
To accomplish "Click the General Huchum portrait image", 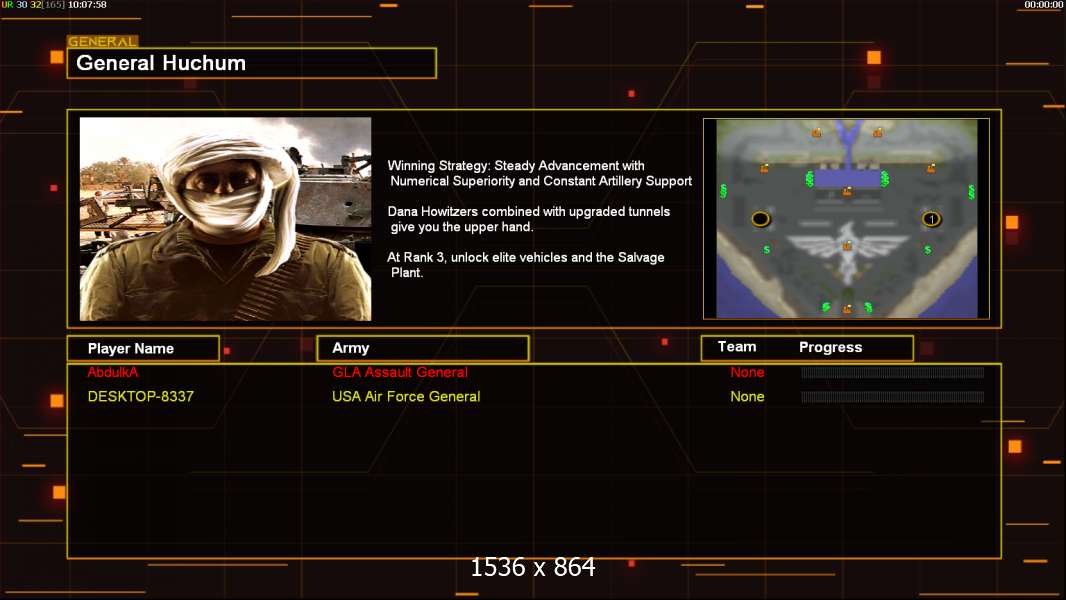I will click(x=225, y=219).
